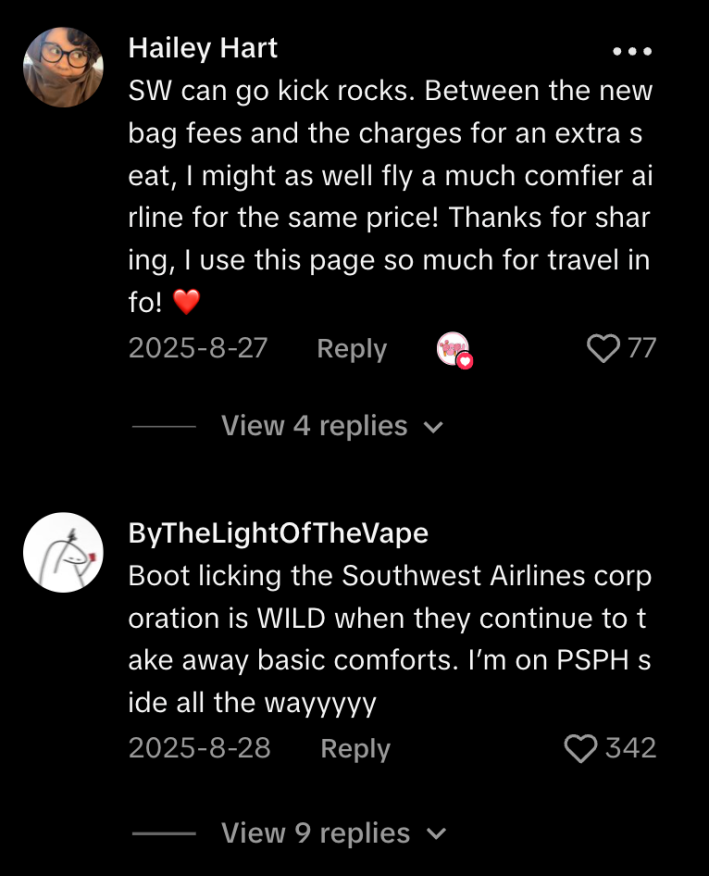Open the ByTheLightOfTheVape username link
709x876 pixels.
[x=278, y=534]
